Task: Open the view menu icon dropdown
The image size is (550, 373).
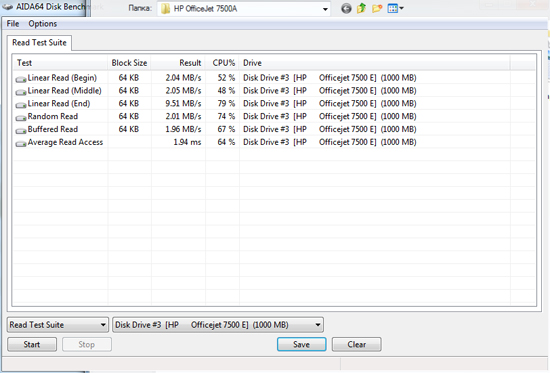Action: click(395, 8)
